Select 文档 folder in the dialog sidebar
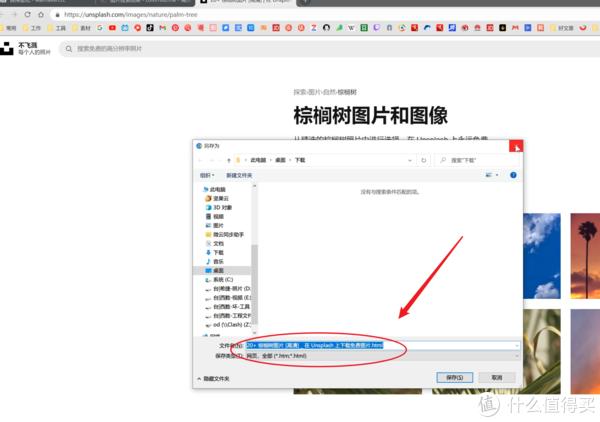This screenshot has height=422, width=600. (215, 243)
